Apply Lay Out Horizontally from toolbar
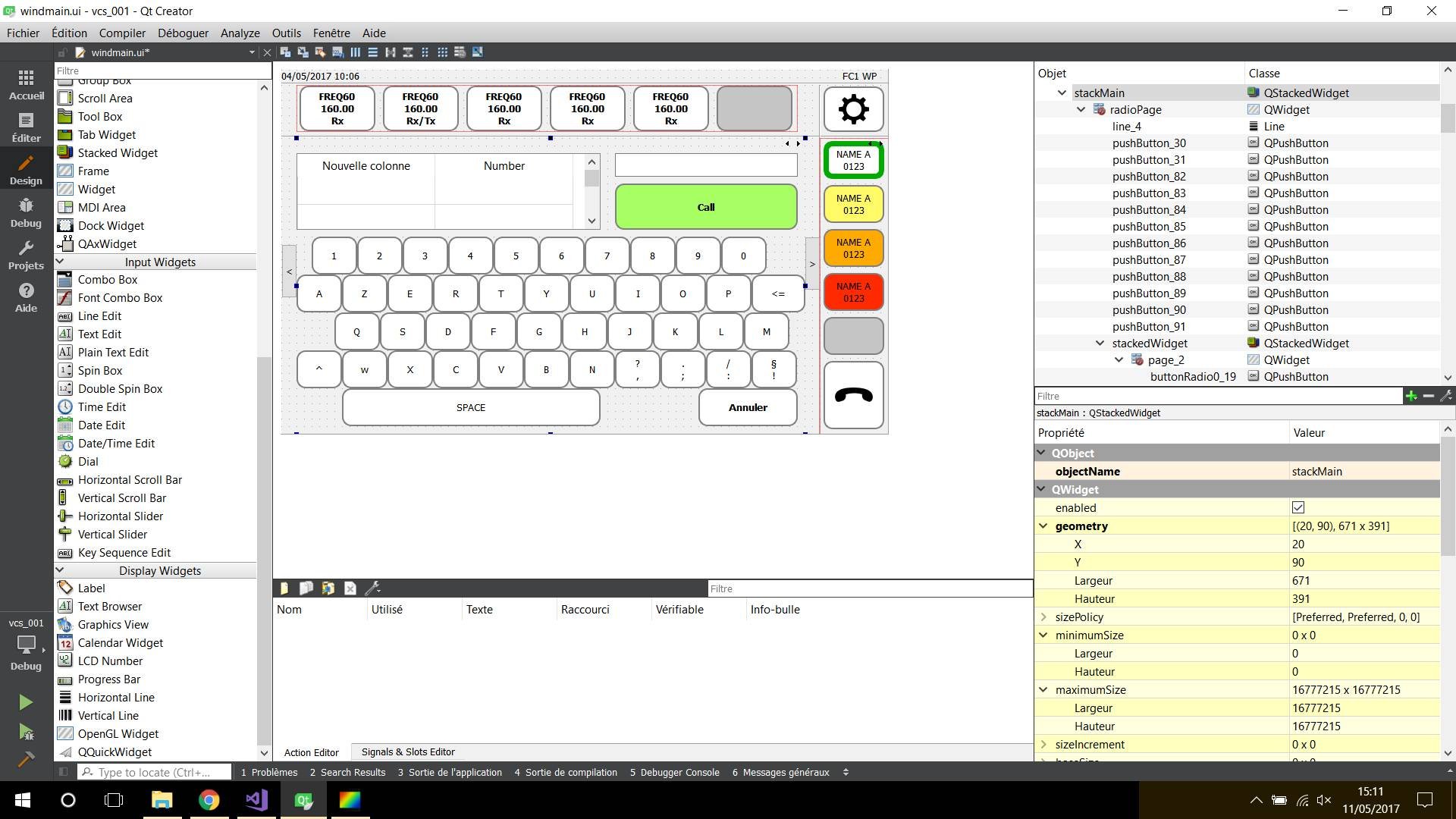This screenshot has height=819, width=1456. [355, 52]
